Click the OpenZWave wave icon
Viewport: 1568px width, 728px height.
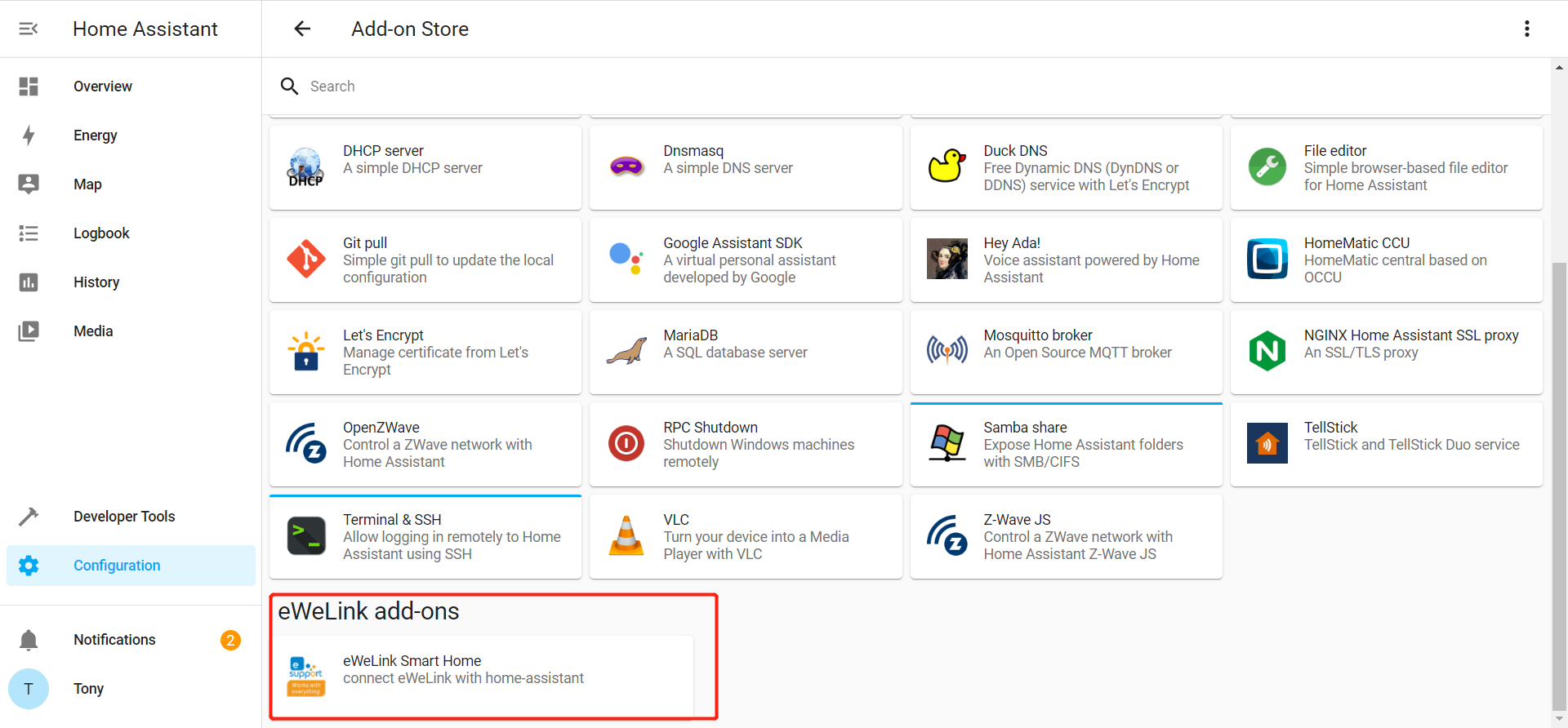[306, 443]
